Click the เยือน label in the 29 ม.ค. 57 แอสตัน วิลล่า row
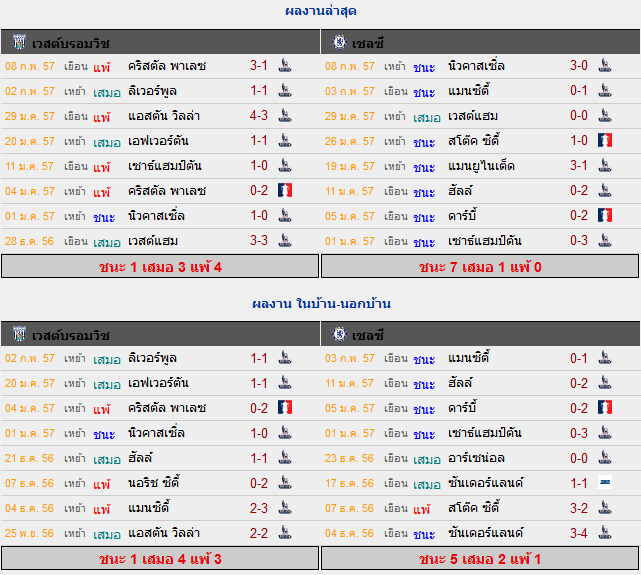The image size is (641, 575). click(x=76, y=116)
